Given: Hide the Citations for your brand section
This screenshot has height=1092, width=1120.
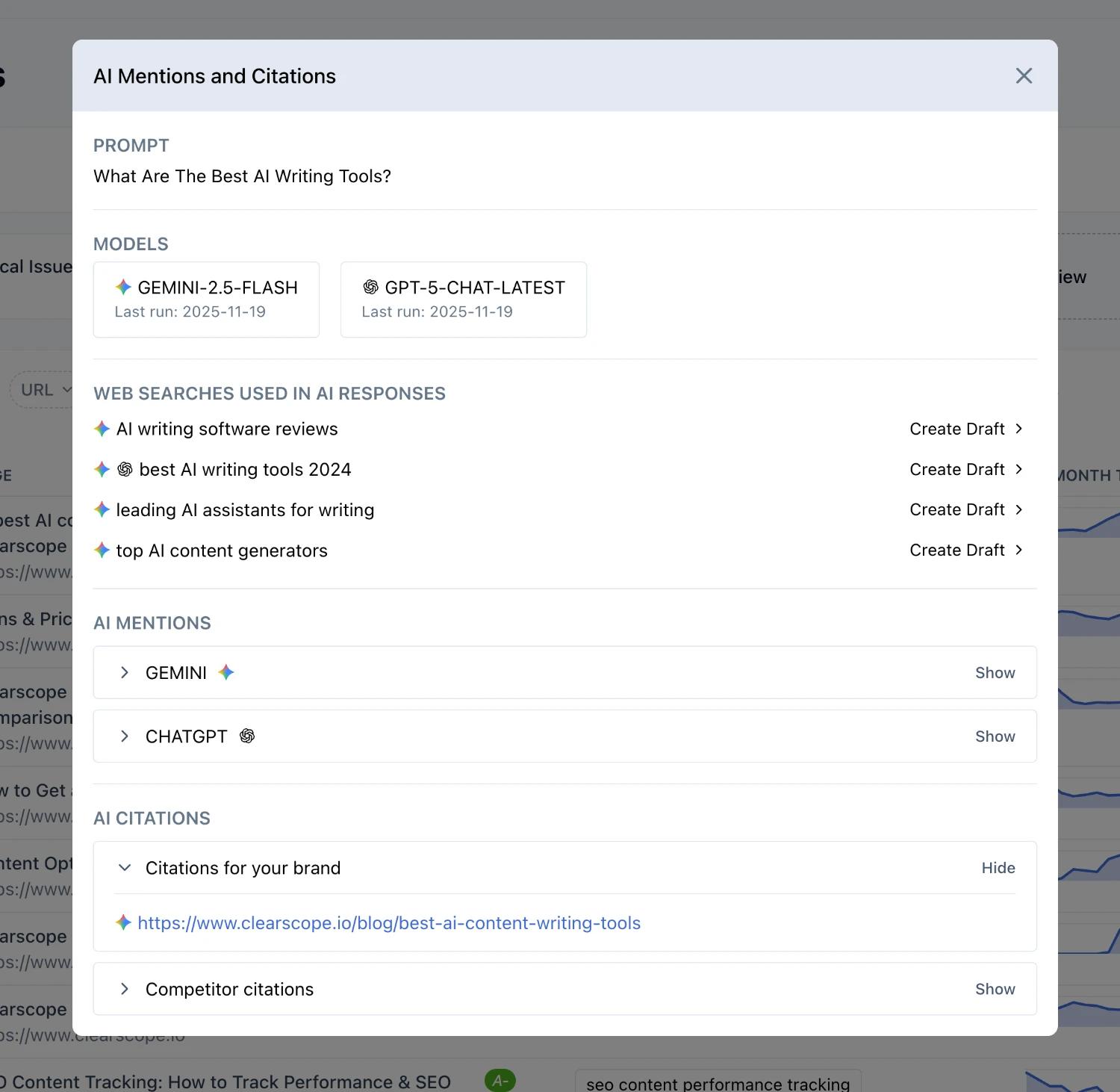Looking at the screenshot, I should pos(998,868).
